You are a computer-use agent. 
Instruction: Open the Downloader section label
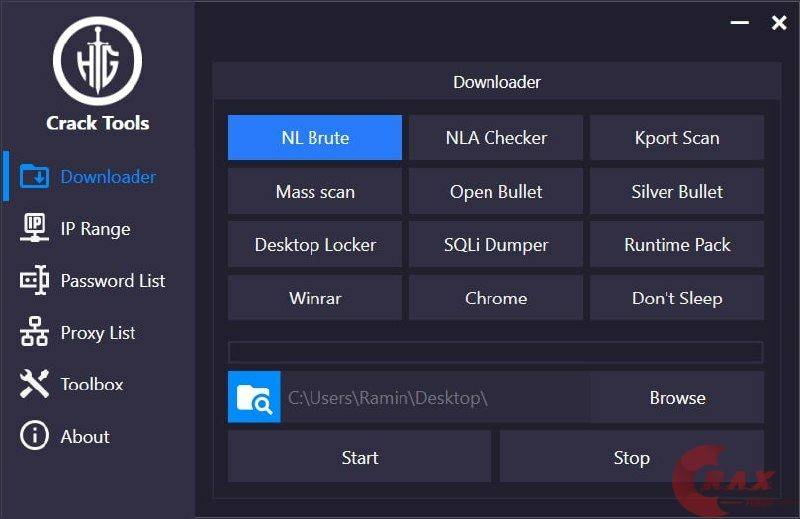tap(108, 177)
